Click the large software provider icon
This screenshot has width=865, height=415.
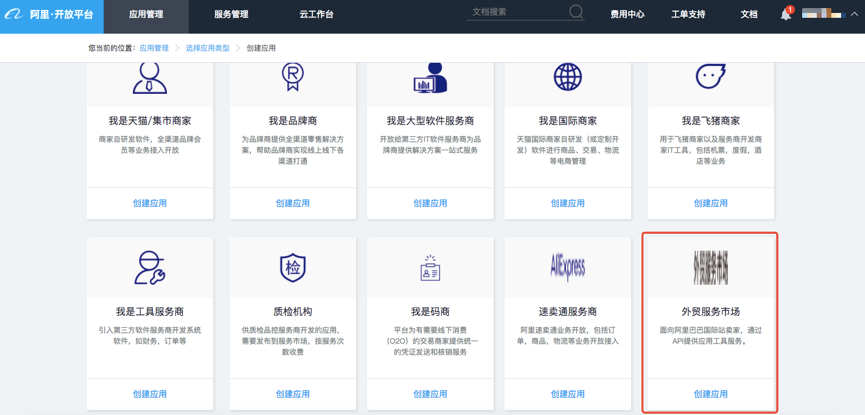click(x=430, y=78)
